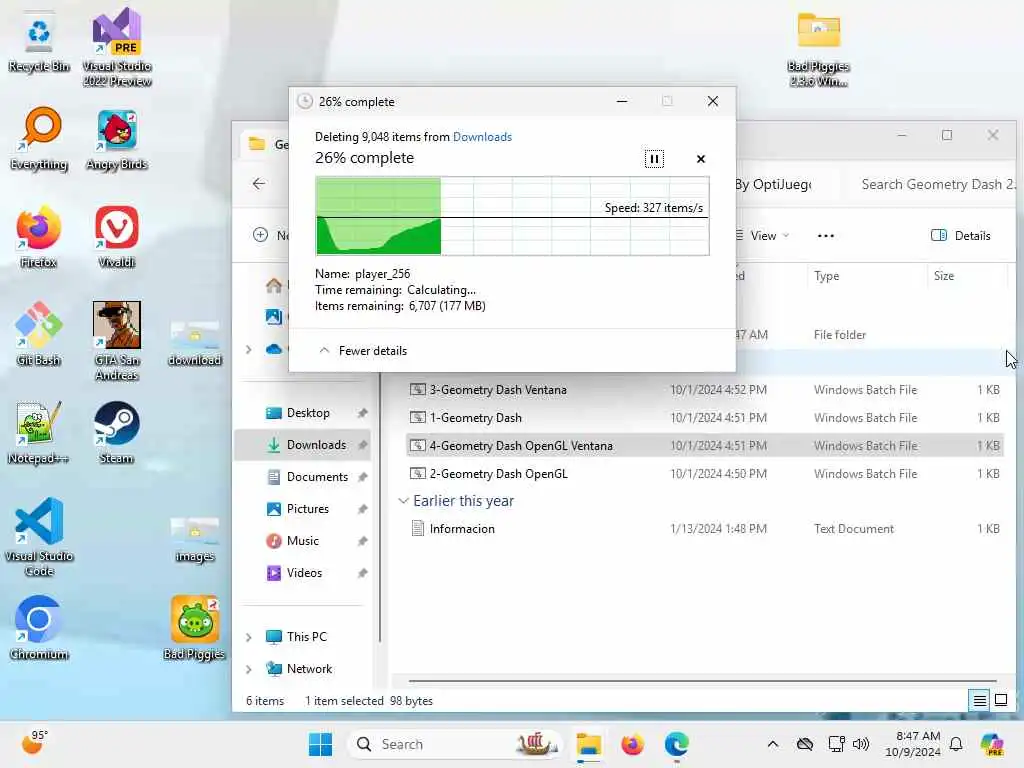Image resolution: width=1024 pixels, height=768 pixels.
Task: Collapse the Earlier this year group
Action: click(x=404, y=501)
